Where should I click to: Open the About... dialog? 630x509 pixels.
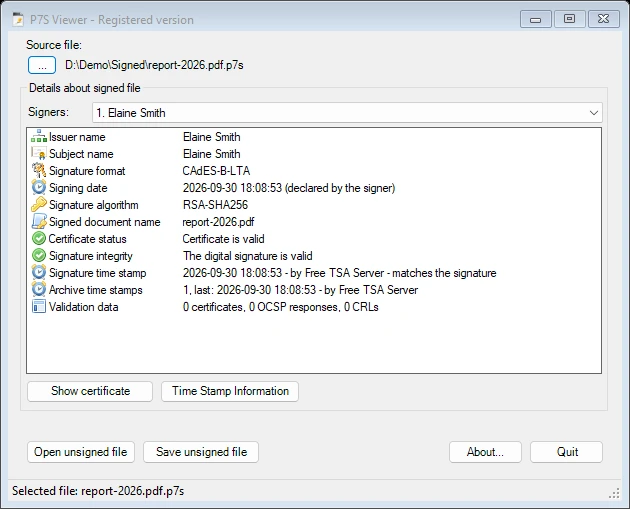click(x=485, y=452)
